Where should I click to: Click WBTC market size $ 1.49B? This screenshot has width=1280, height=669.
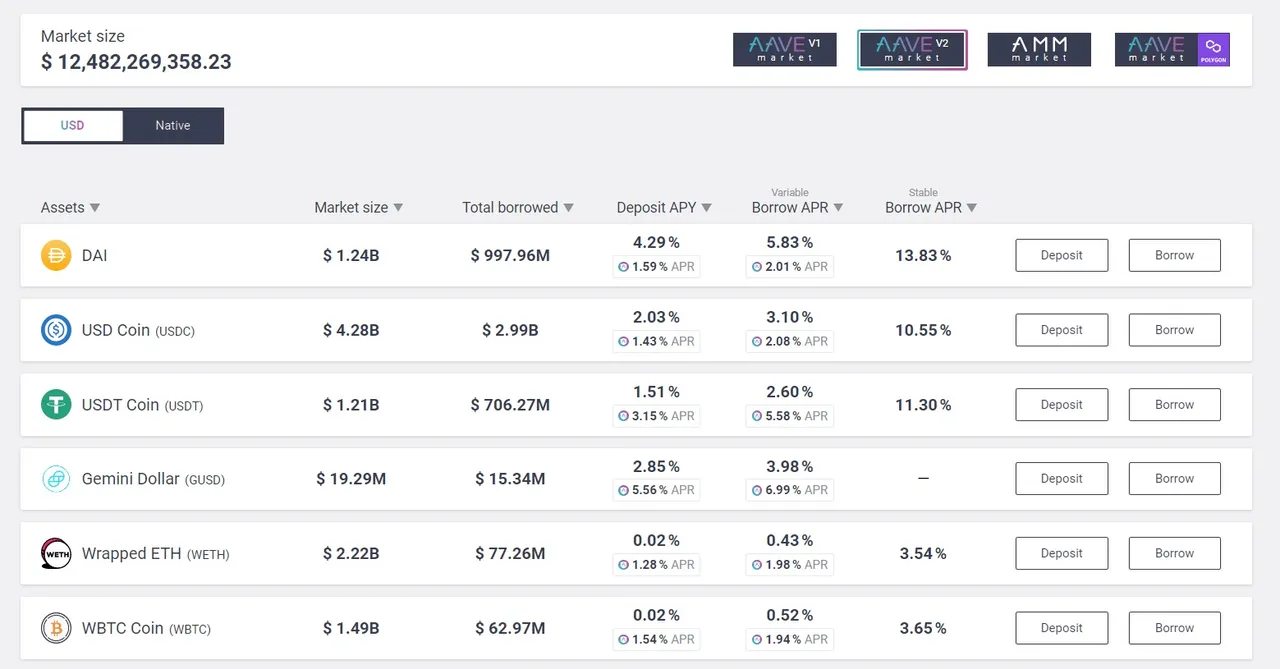coord(351,628)
